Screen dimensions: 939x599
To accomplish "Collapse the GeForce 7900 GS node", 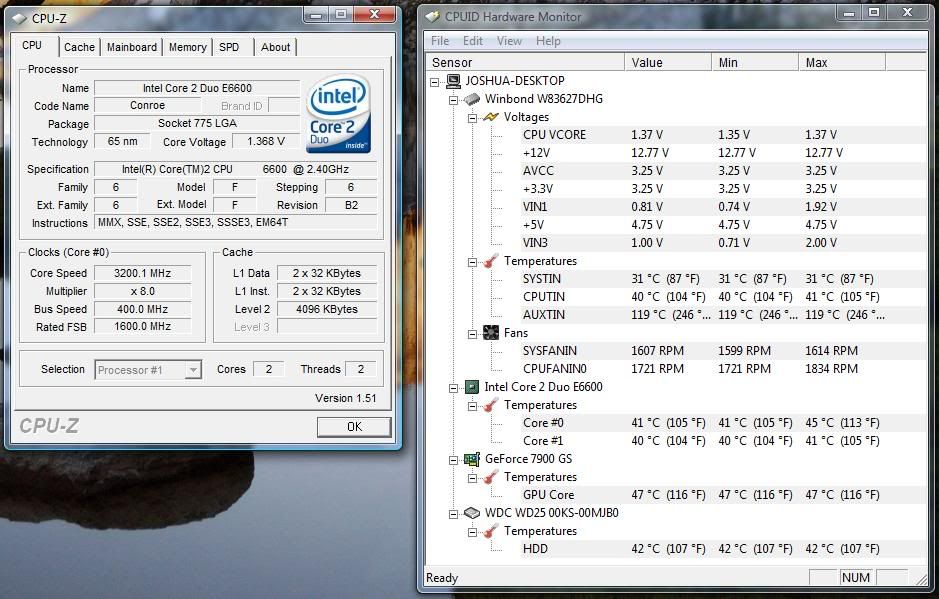I will point(453,460).
